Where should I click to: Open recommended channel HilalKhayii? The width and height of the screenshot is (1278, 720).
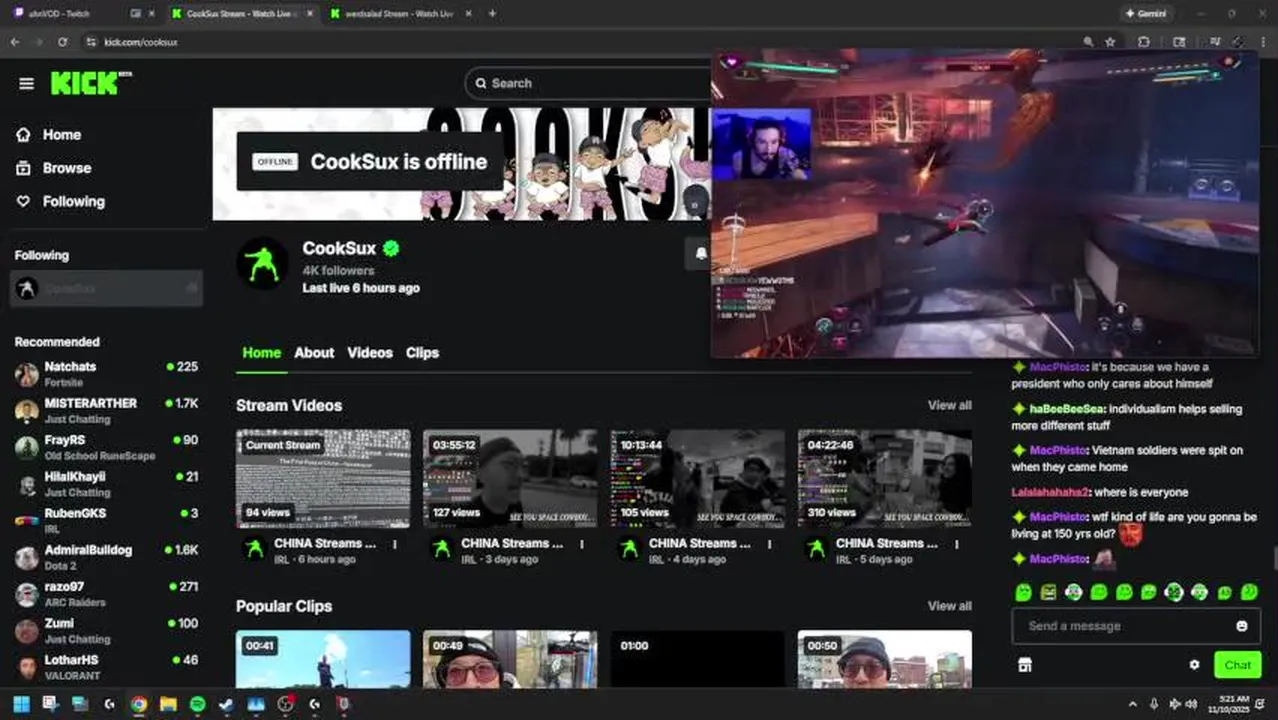coord(106,484)
